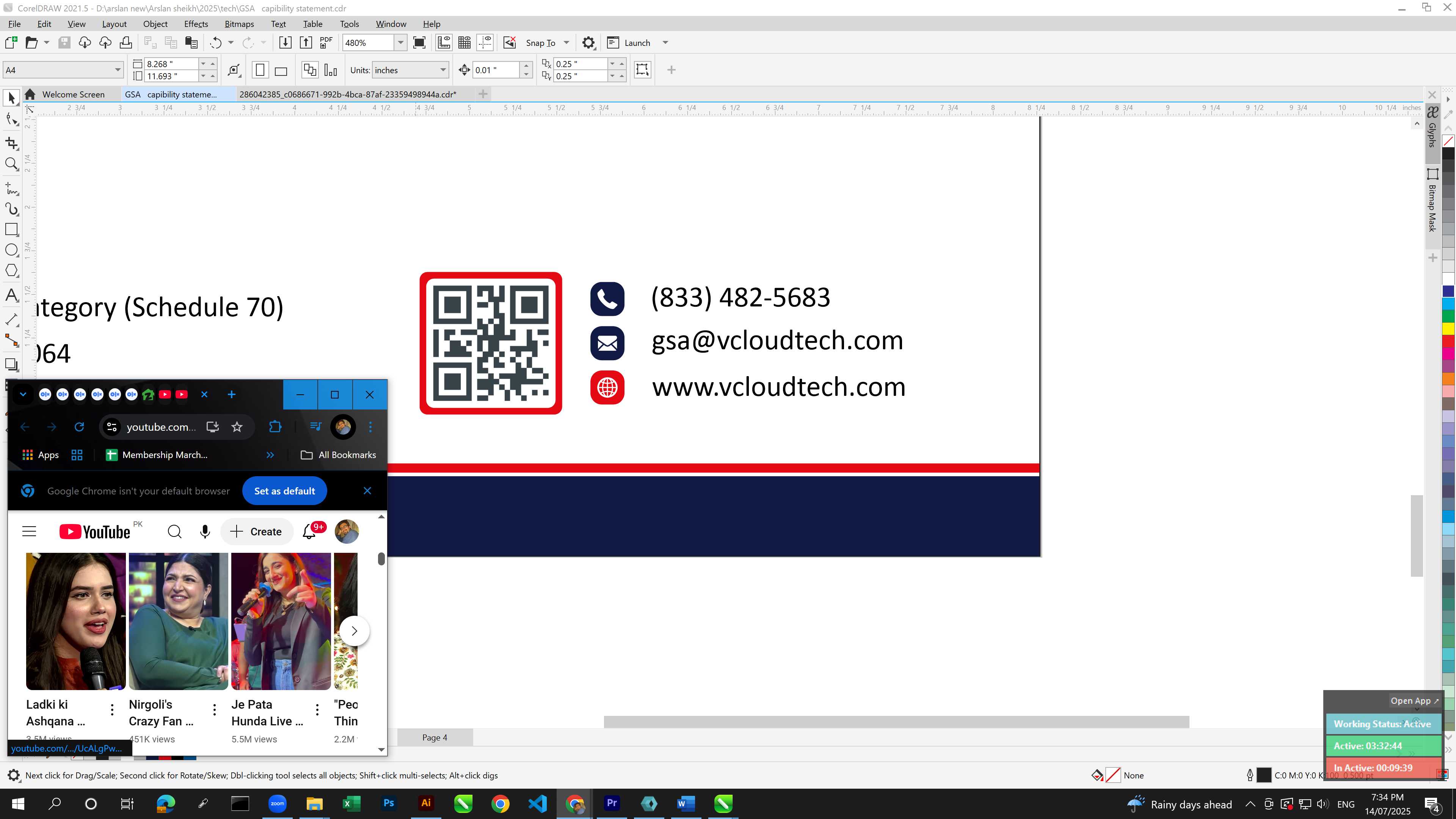Click the YouTube Create button
The height and width of the screenshot is (819, 1456).
[257, 532]
